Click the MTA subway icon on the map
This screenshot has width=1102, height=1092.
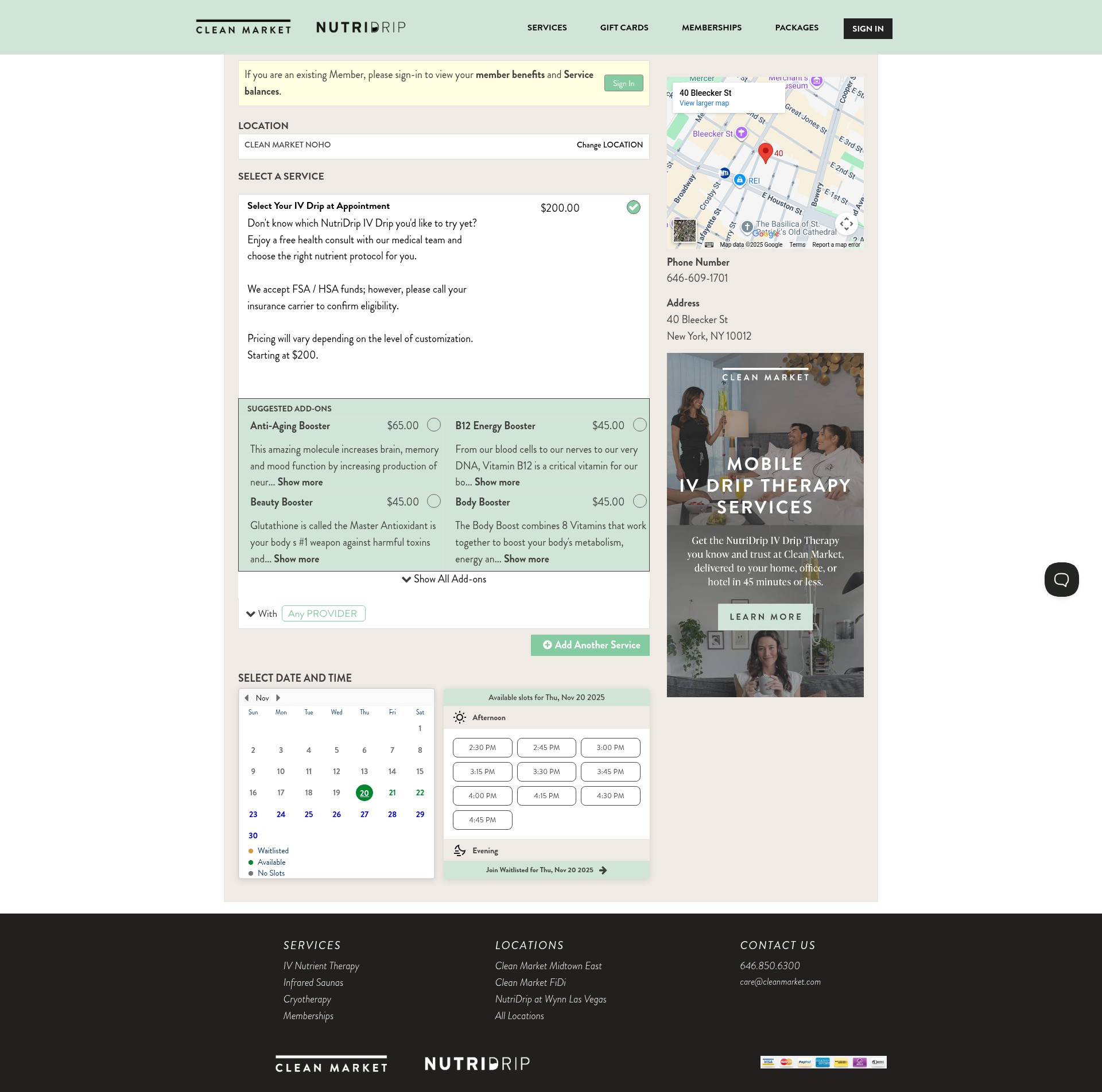pos(725,173)
